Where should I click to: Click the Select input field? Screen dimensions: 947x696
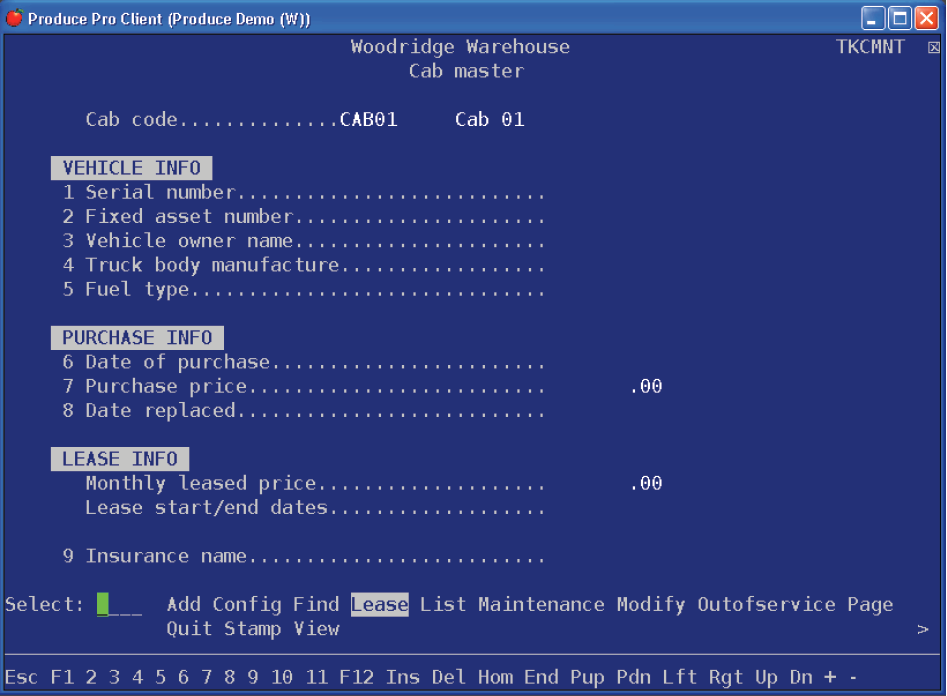tap(119, 605)
